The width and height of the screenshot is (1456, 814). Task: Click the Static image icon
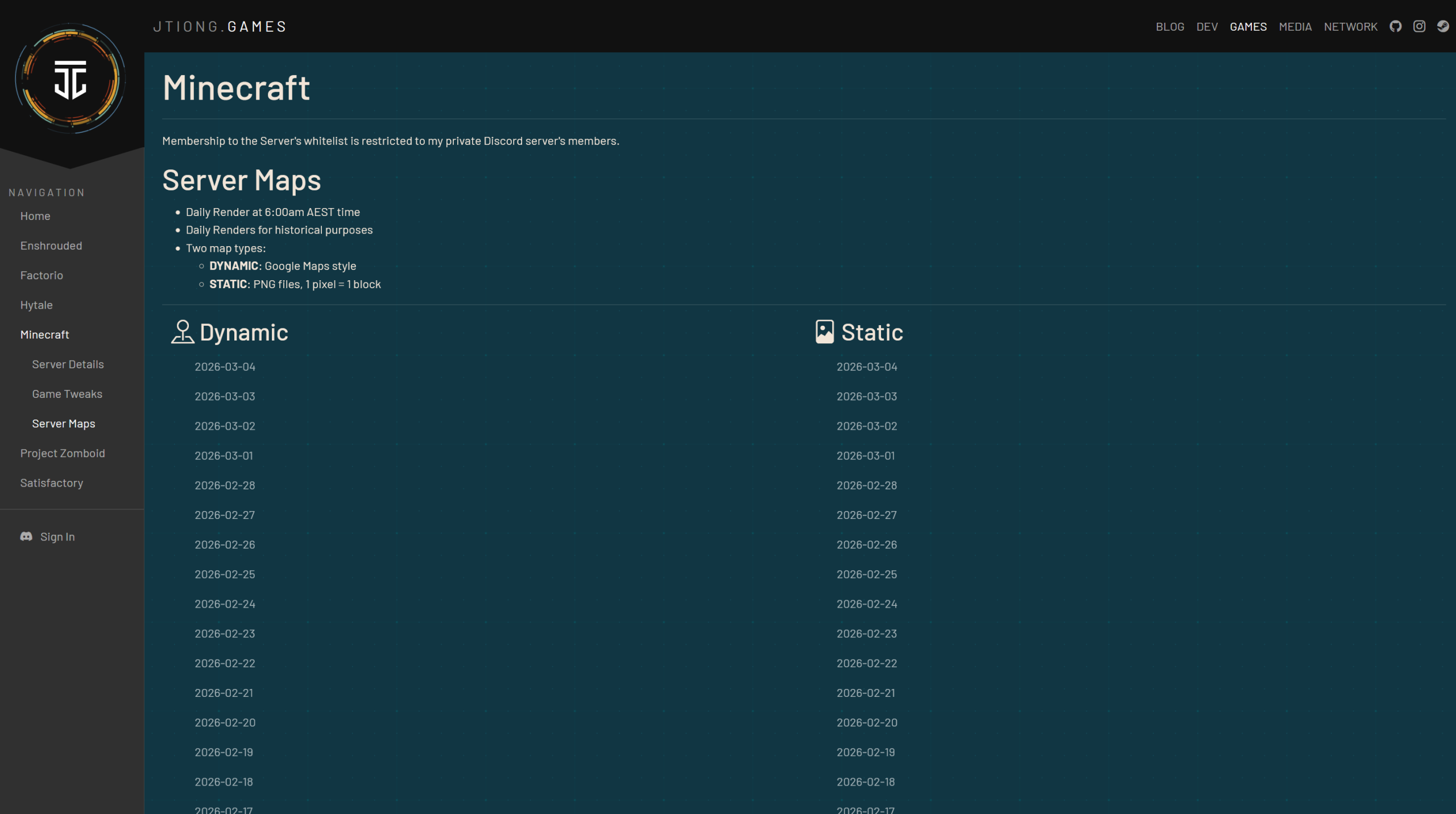824,332
